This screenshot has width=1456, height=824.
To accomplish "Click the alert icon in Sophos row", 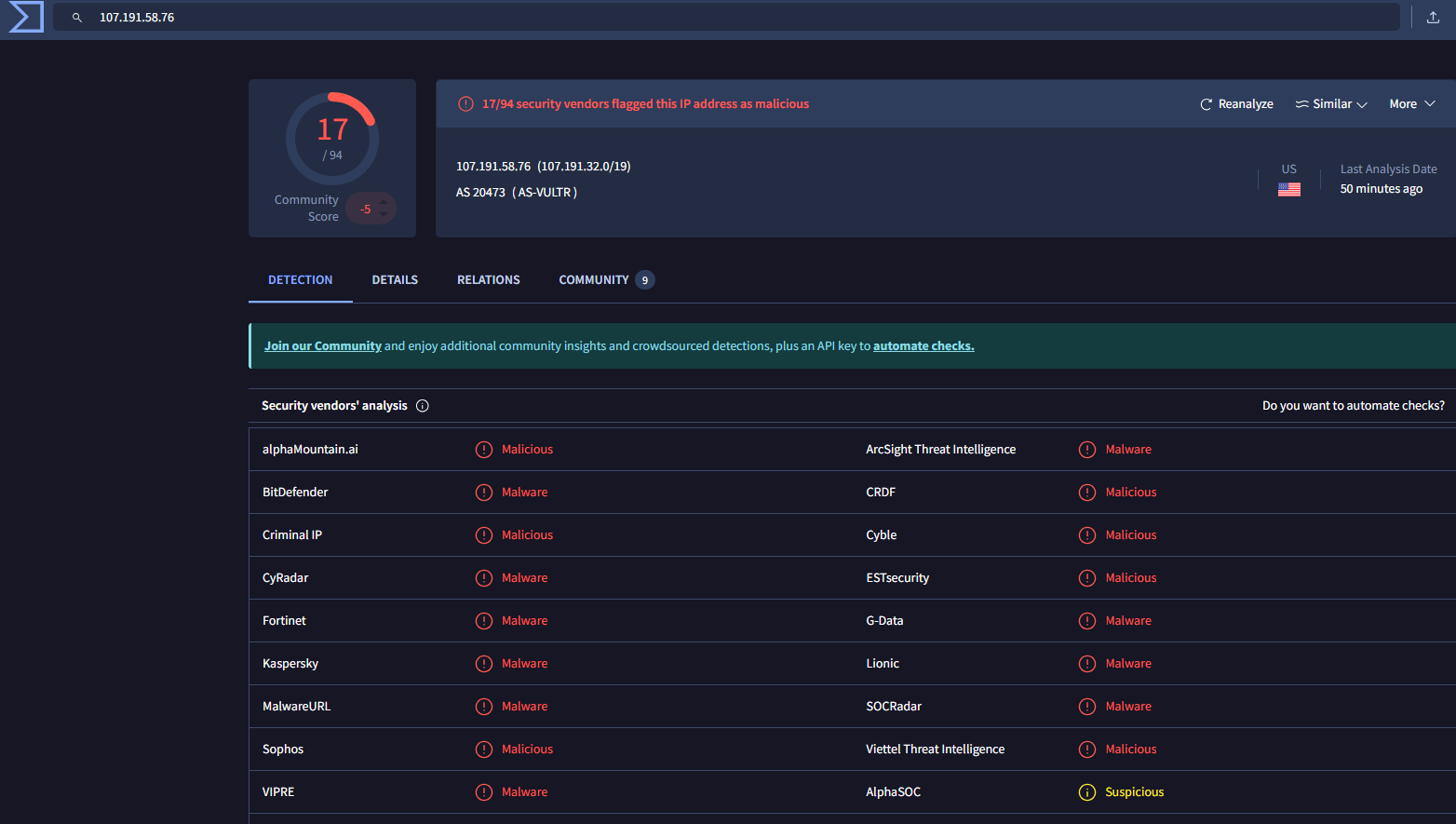I will pos(484,750).
